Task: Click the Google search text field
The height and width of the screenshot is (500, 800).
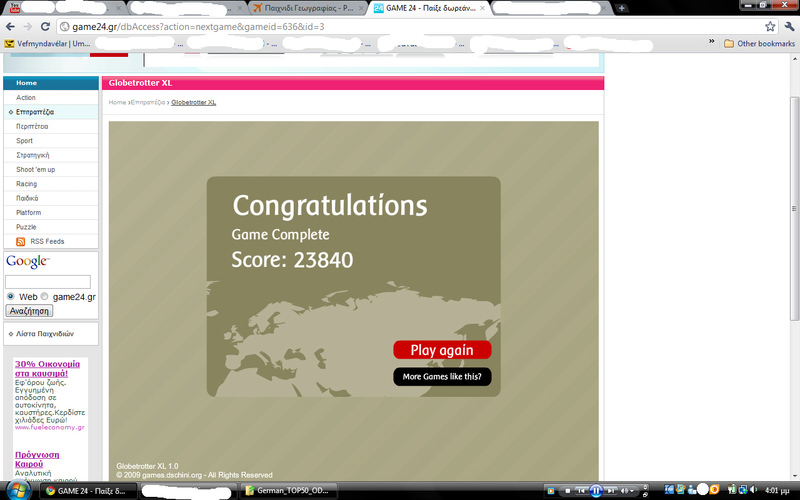Action: (48, 282)
